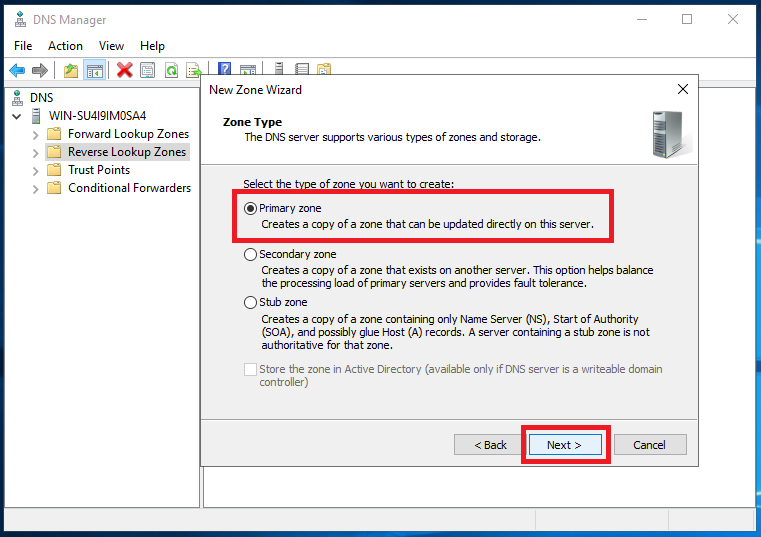The width and height of the screenshot is (761, 537).
Task: Choose the Secondary zone option
Action: tap(250, 255)
